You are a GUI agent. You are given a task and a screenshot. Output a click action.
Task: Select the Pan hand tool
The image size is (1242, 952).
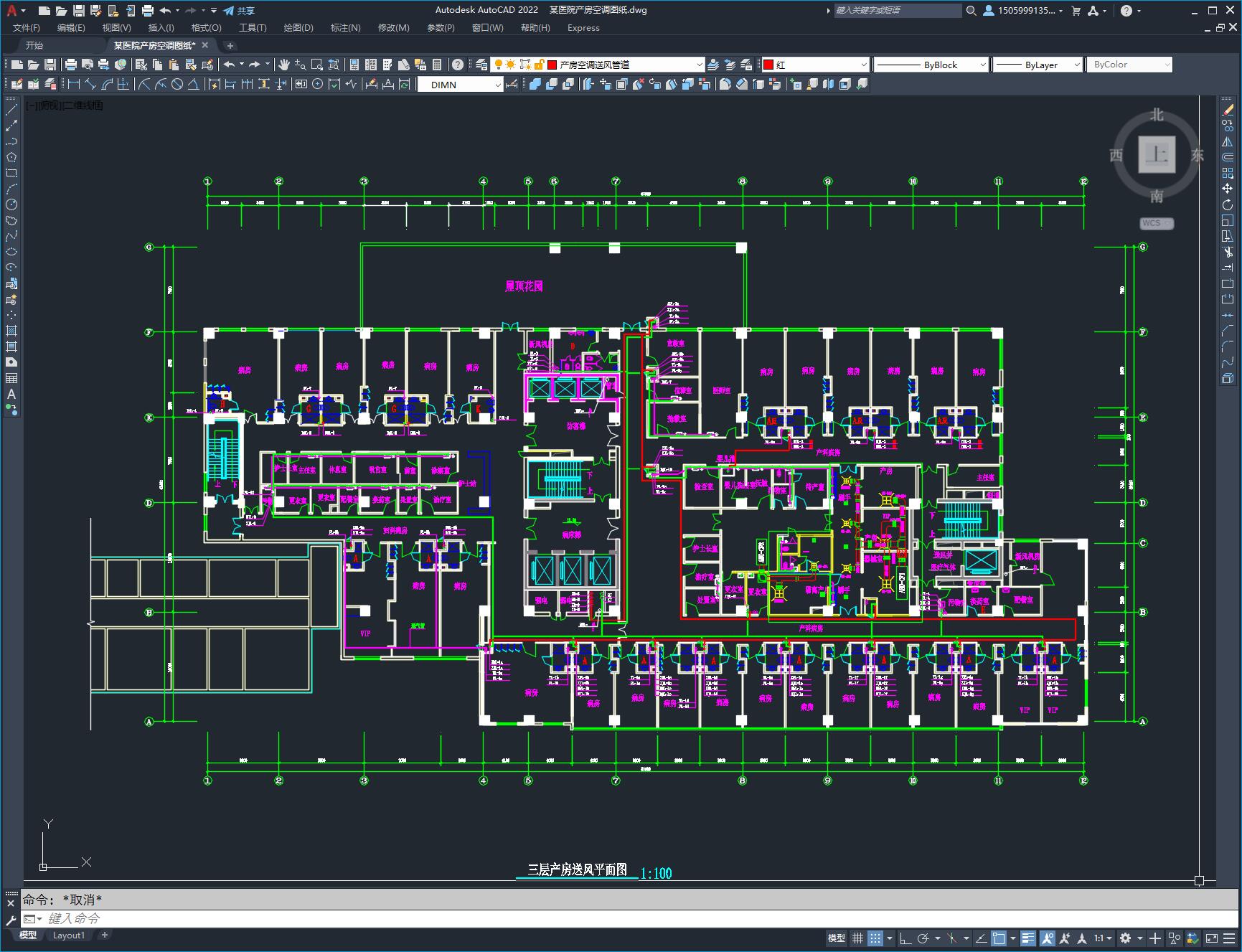(x=283, y=65)
